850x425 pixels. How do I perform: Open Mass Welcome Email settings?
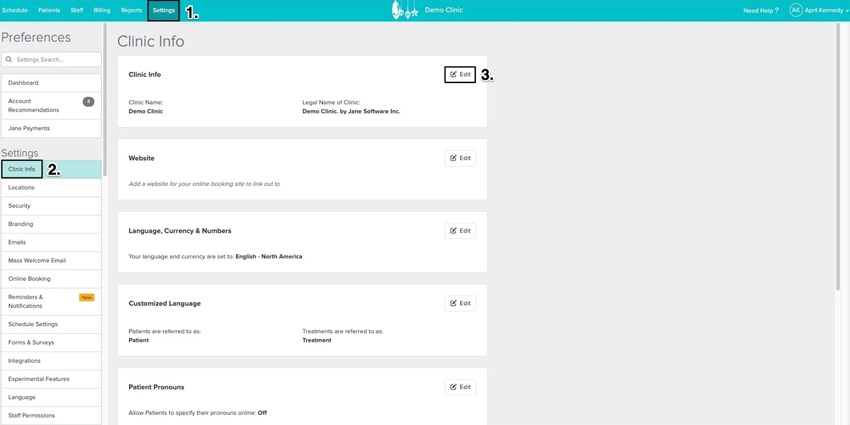point(51,261)
